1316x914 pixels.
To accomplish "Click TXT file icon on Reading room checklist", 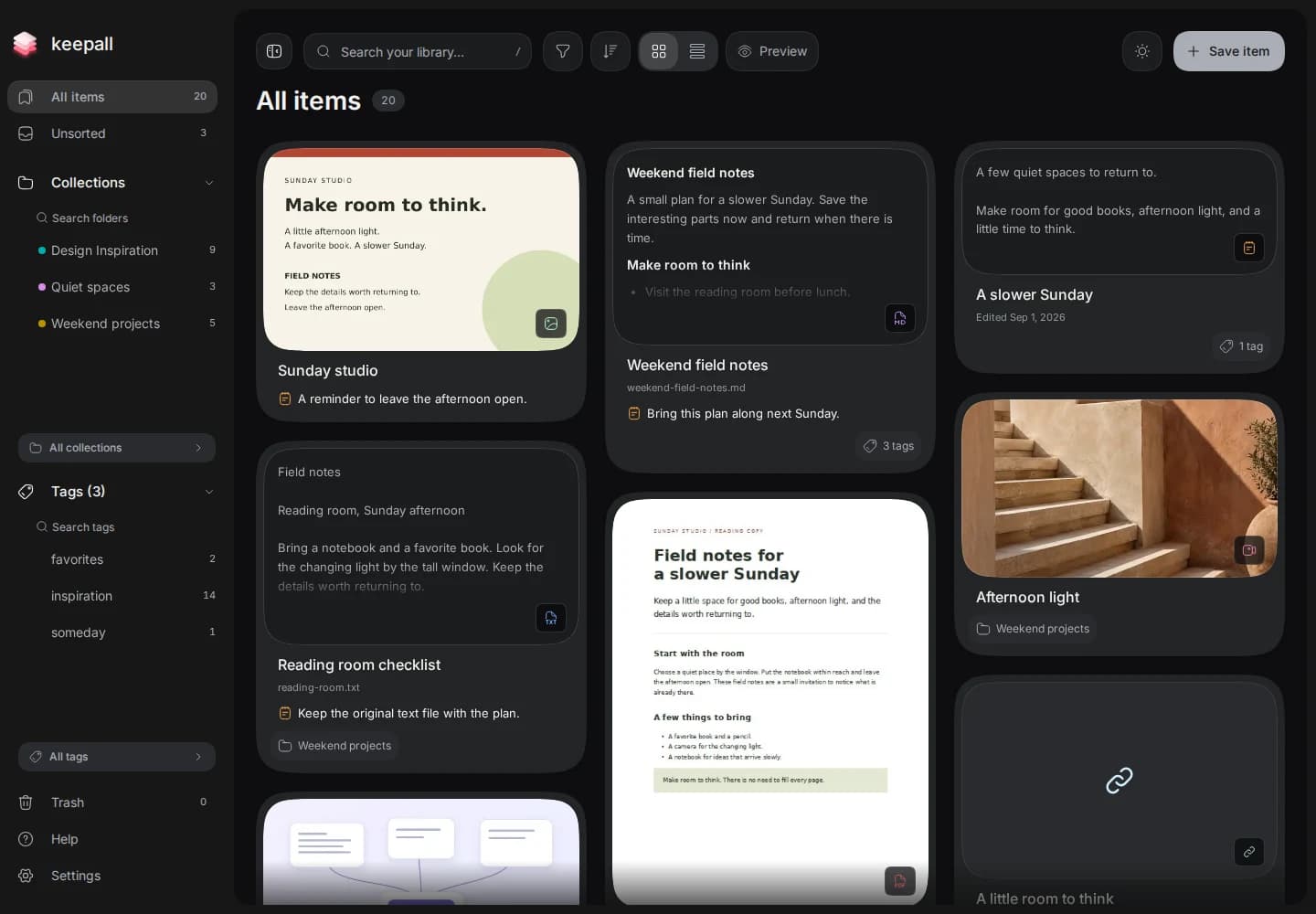I will (551, 618).
